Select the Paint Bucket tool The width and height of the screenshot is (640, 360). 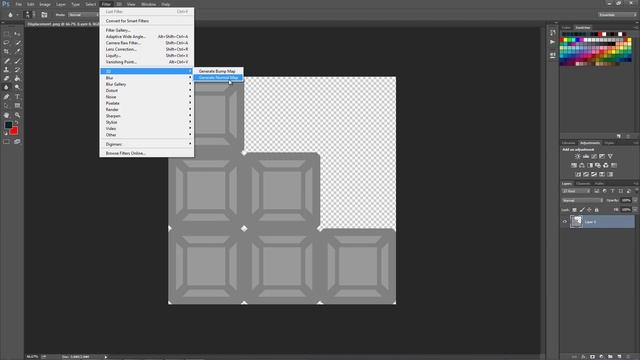(x=17, y=78)
